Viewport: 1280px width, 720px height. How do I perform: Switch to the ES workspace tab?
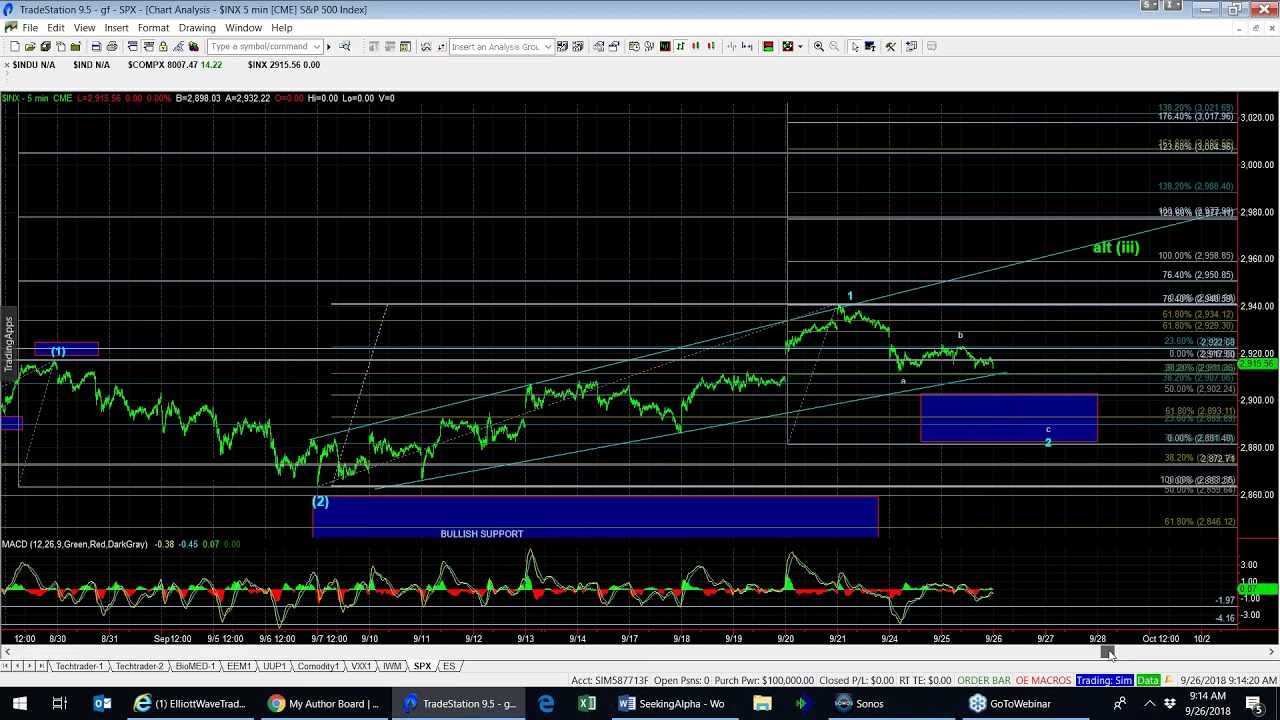[x=449, y=666]
